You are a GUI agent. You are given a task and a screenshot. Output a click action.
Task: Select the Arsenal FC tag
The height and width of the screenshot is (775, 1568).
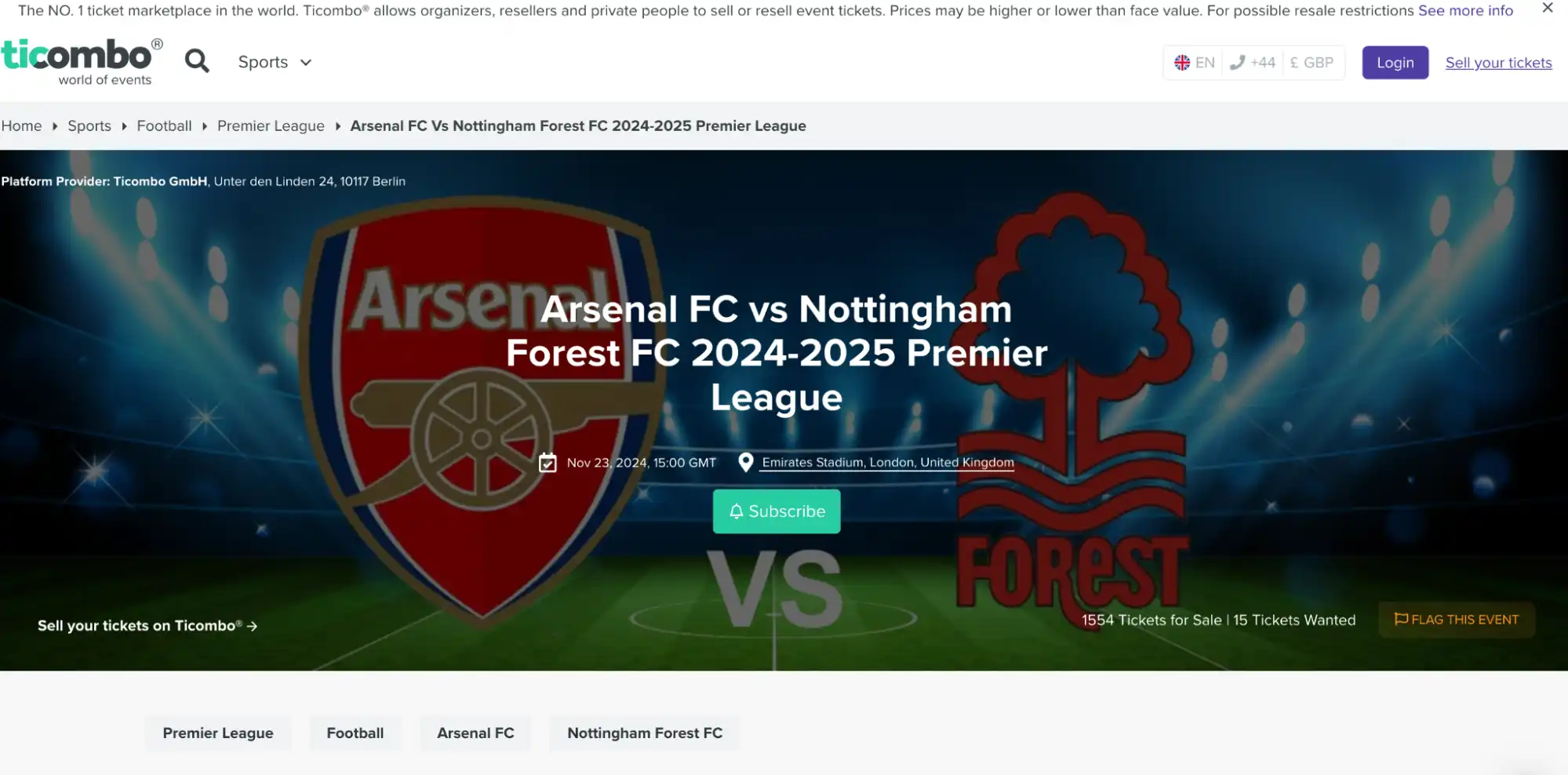tap(475, 733)
